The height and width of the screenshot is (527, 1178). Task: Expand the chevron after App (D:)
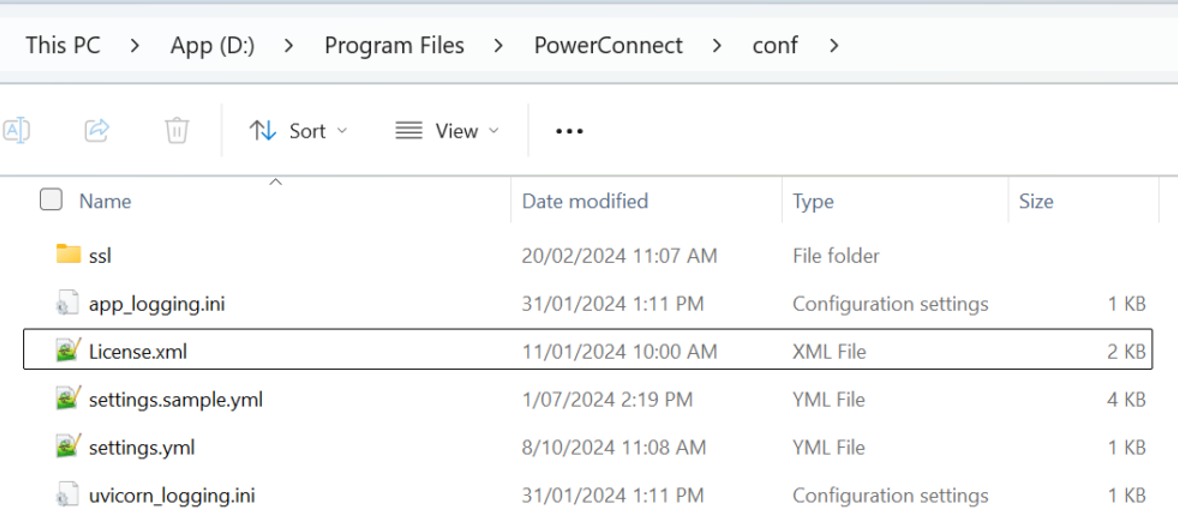click(289, 46)
